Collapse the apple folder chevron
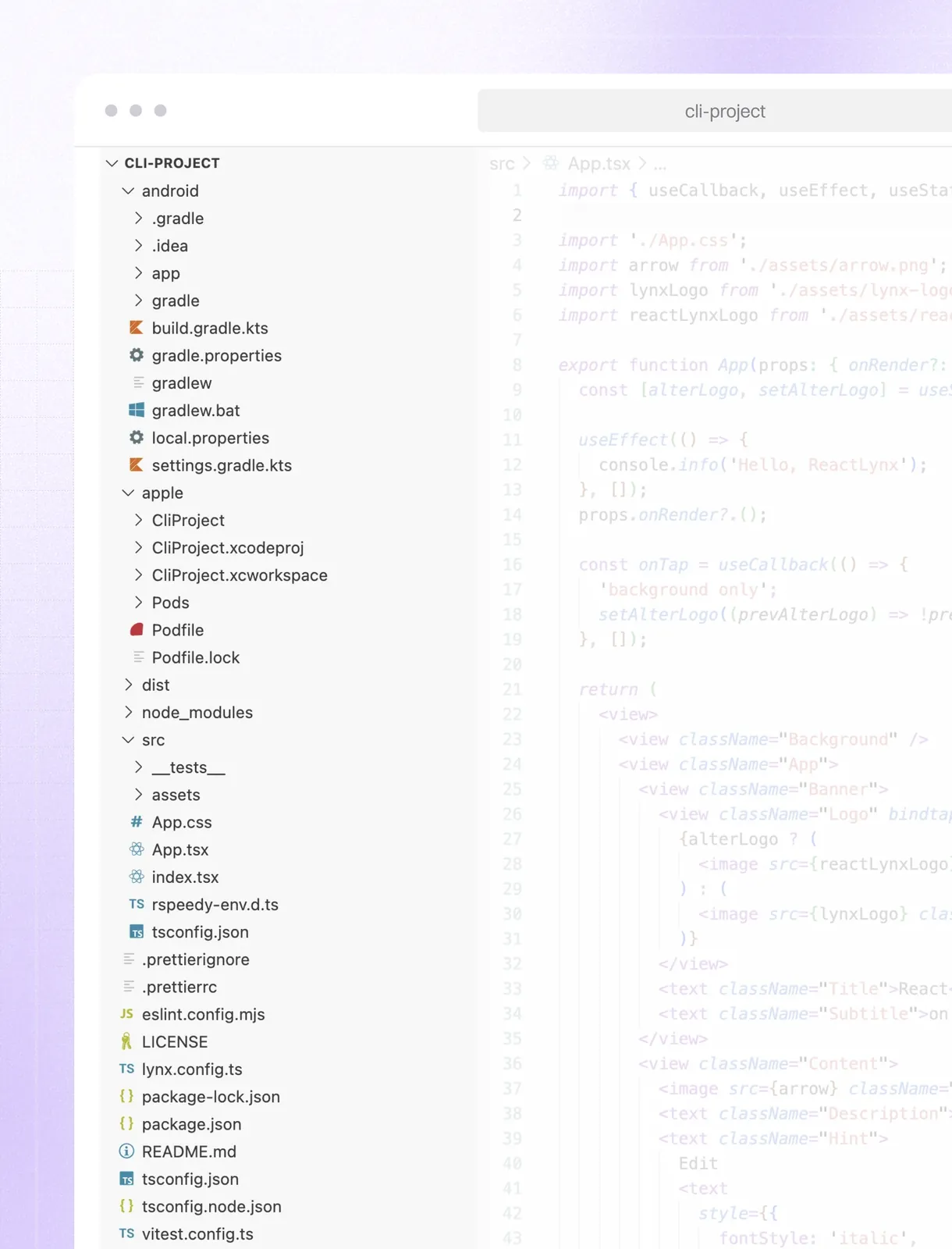This screenshot has height=1249, width=952. click(x=129, y=493)
